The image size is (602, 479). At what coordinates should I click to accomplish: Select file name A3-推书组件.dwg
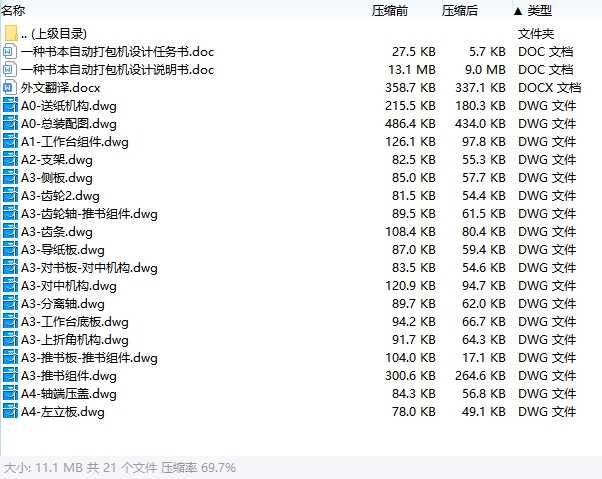[x=69, y=376]
